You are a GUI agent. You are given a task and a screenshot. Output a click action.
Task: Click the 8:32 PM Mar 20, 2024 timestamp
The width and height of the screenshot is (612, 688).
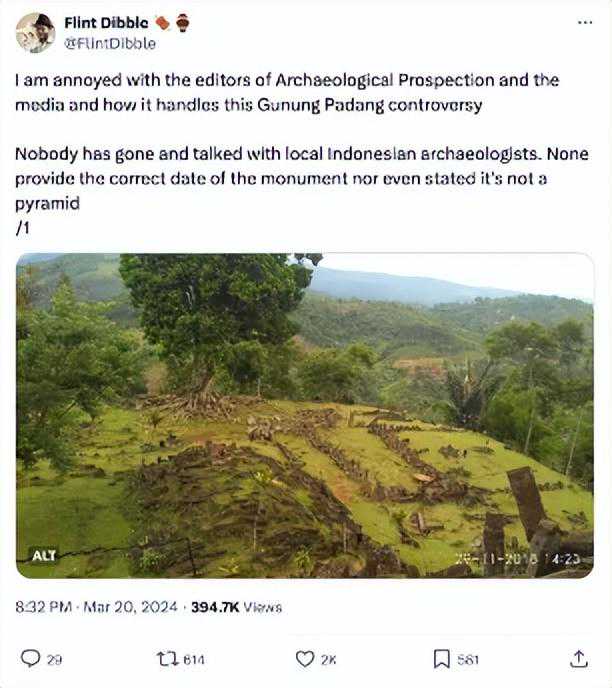[96, 607]
